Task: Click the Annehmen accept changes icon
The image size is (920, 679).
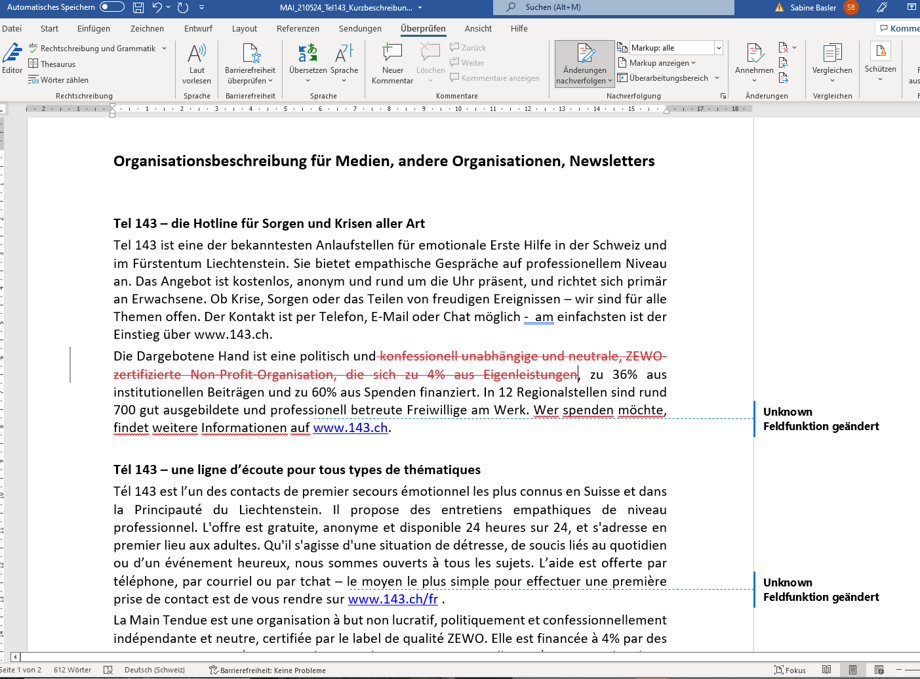Action: [x=753, y=54]
